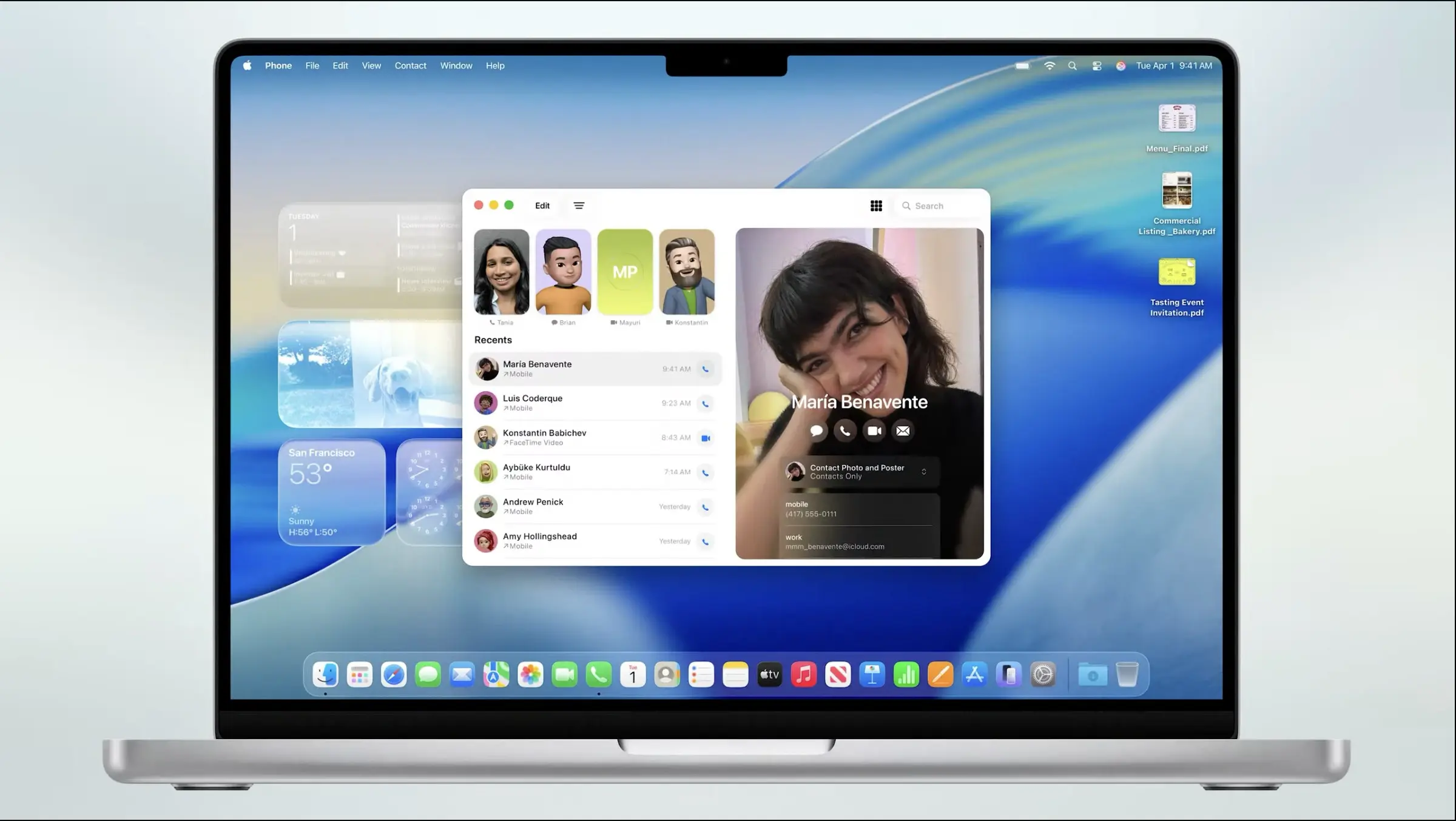Open the View menu
Viewport: 1456px width, 821px height.
click(371, 66)
